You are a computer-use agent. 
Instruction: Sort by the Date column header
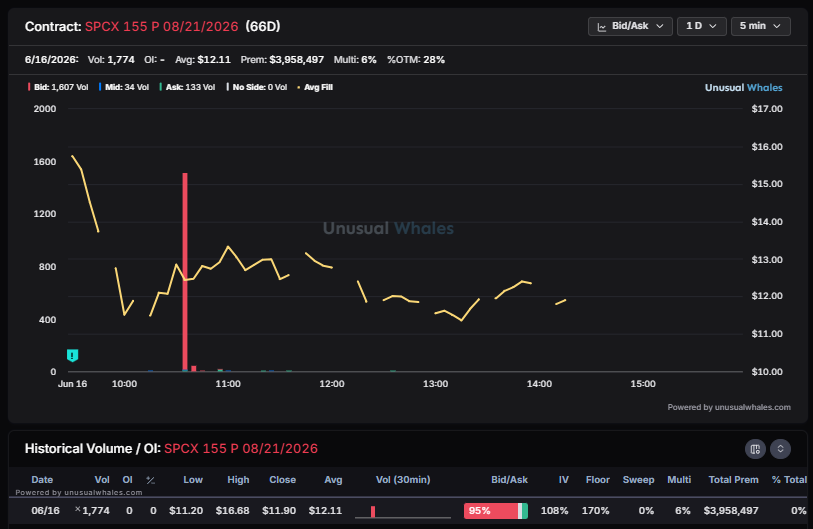coord(42,480)
